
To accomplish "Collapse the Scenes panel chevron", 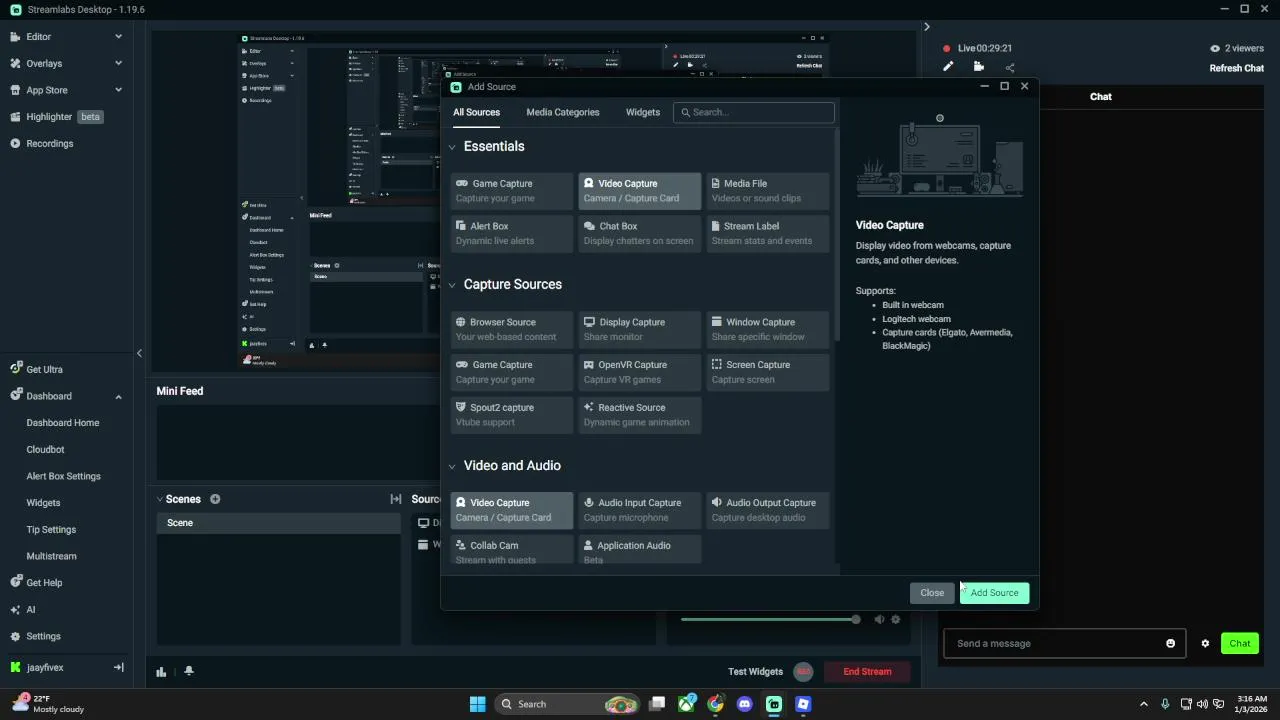I will (159, 499).
